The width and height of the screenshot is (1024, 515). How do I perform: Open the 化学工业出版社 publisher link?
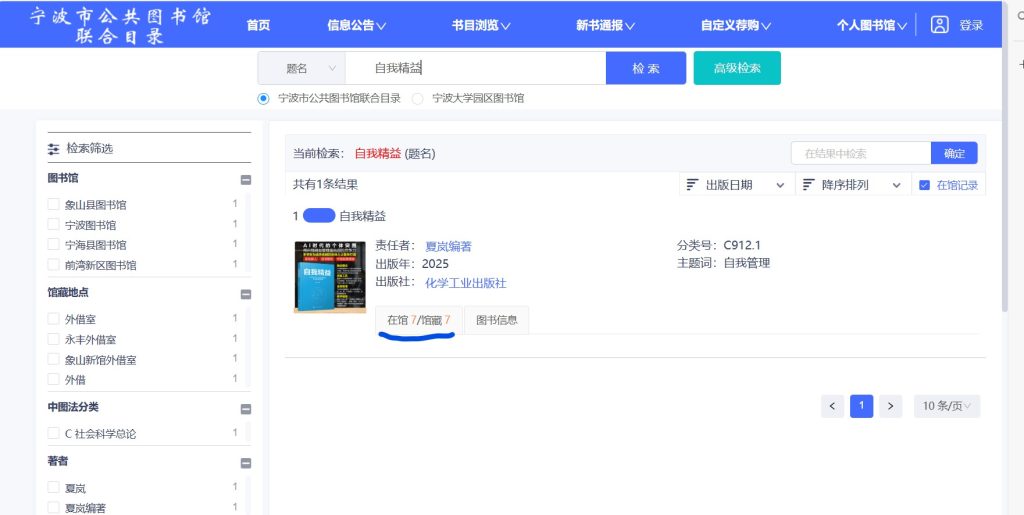click(x=465, y=283)
